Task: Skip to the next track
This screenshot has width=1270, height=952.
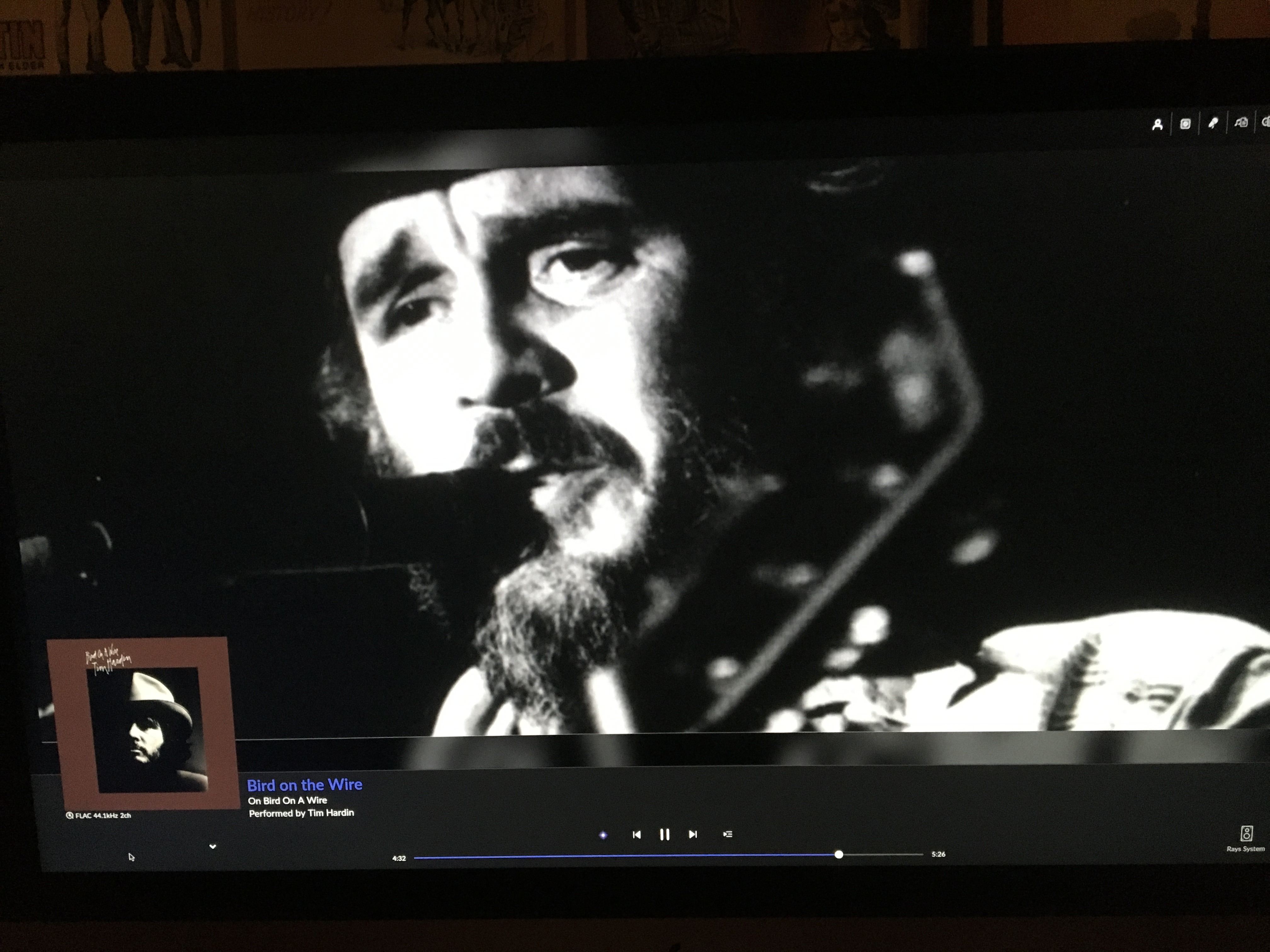Action: 692,834
